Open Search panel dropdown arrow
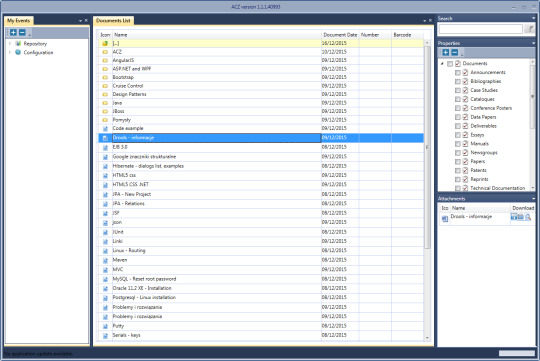This screenshot has height=361, width=540. coord(533,18)
